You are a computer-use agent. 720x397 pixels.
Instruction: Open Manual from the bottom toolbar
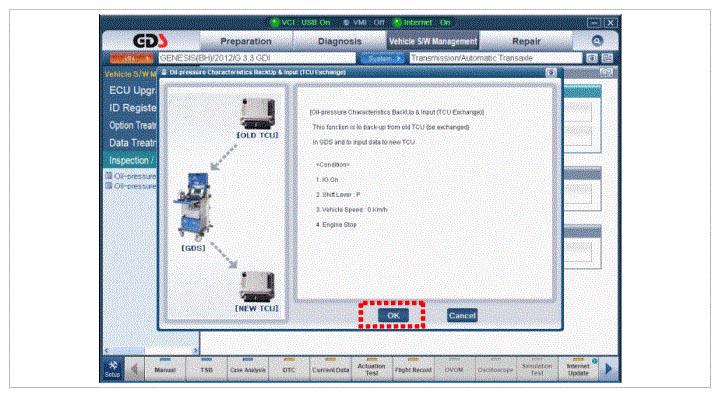pyautogui.click(x=165, y=369)
